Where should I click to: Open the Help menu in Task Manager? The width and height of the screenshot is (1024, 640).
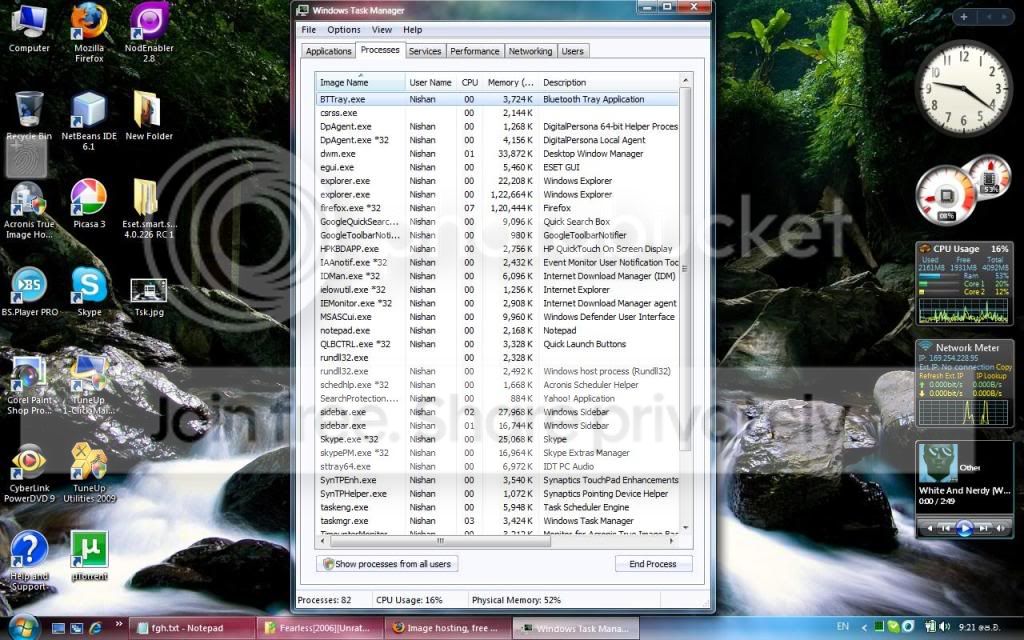point(412,29)
